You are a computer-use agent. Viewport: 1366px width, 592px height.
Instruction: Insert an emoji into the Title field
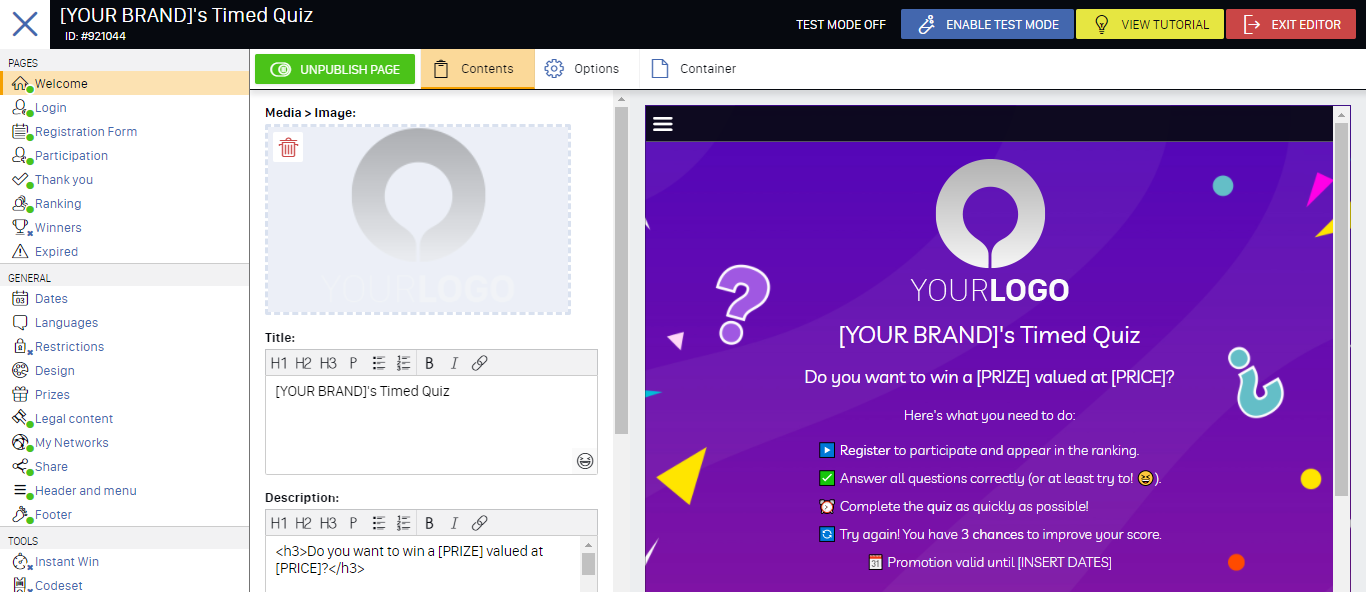click(585, 461)
